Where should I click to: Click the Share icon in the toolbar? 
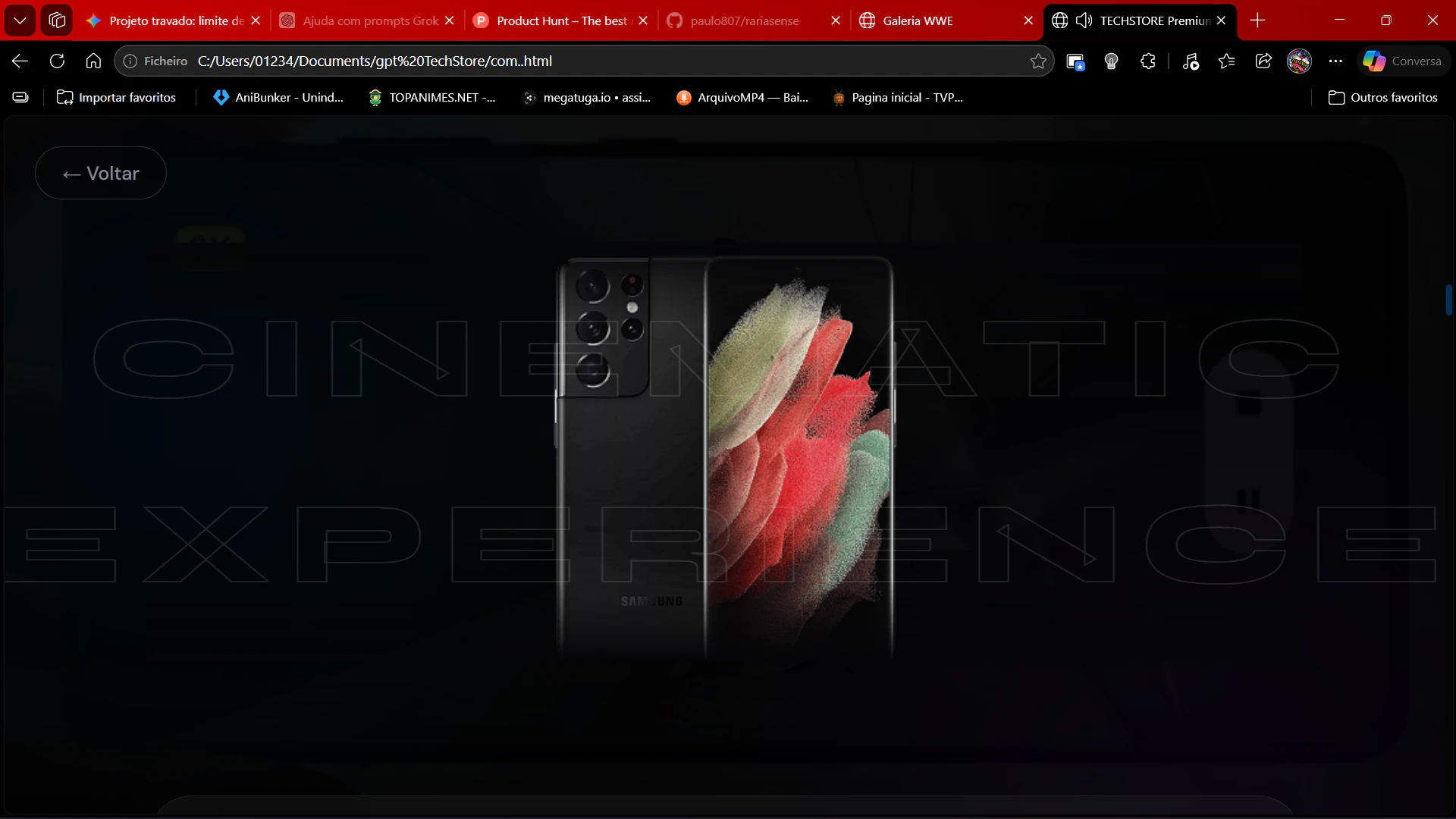[x=1263, y=61]
